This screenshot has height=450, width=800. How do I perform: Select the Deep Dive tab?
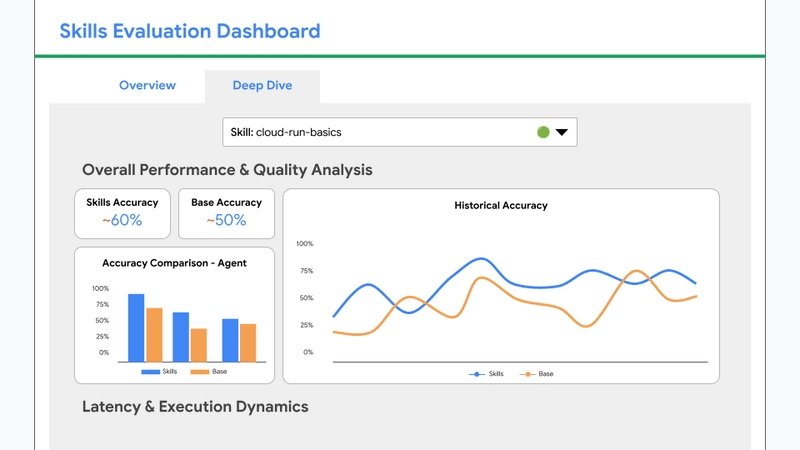click(262, 86)
